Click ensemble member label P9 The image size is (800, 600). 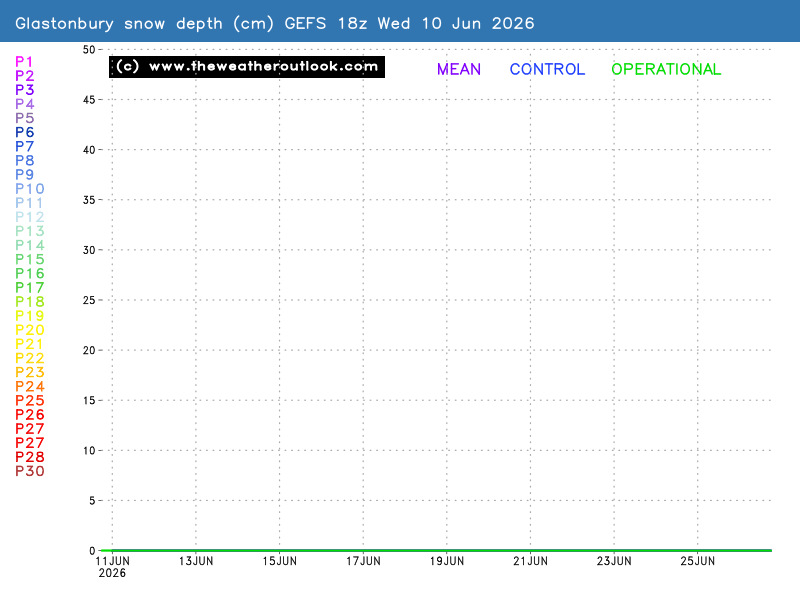coord(24,174)
